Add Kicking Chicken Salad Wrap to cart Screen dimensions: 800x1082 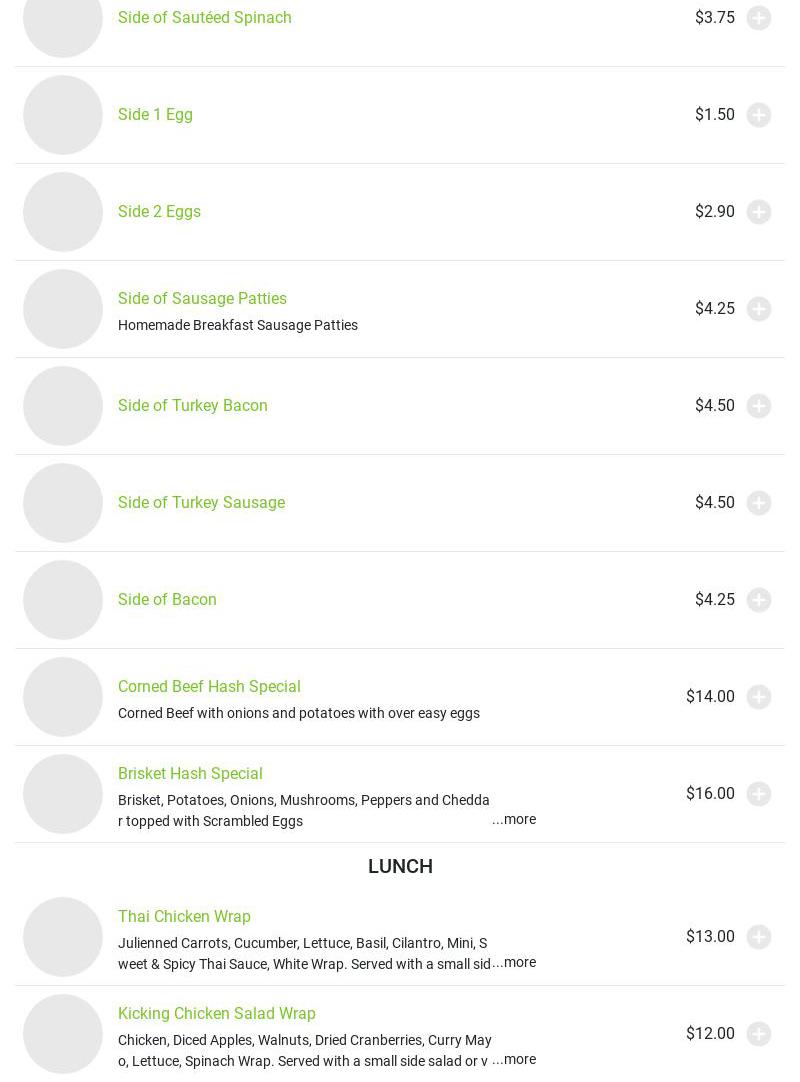click(759, 1034)
